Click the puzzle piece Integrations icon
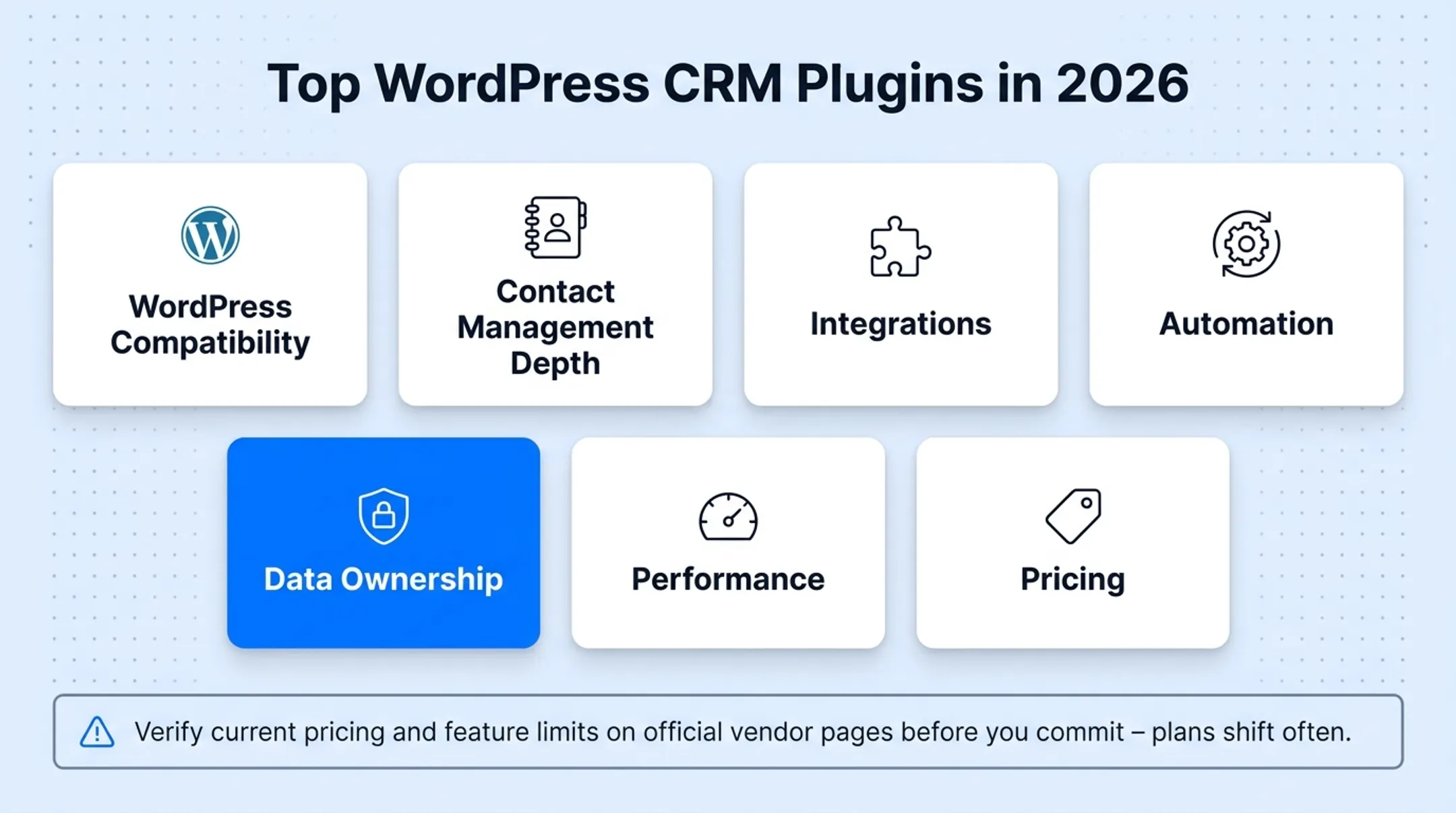 point(901,247)
